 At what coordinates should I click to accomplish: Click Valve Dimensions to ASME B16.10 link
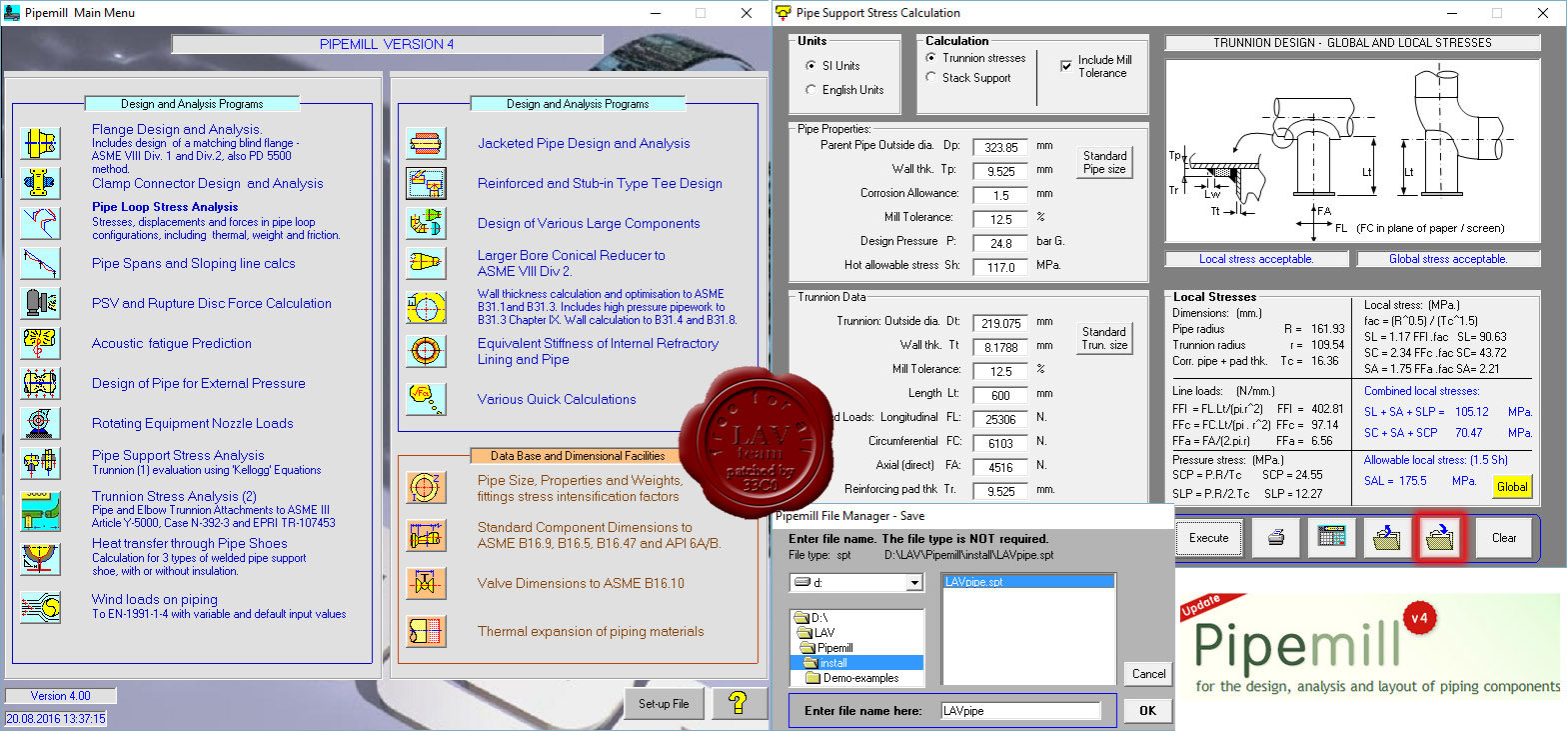point(581,583)
